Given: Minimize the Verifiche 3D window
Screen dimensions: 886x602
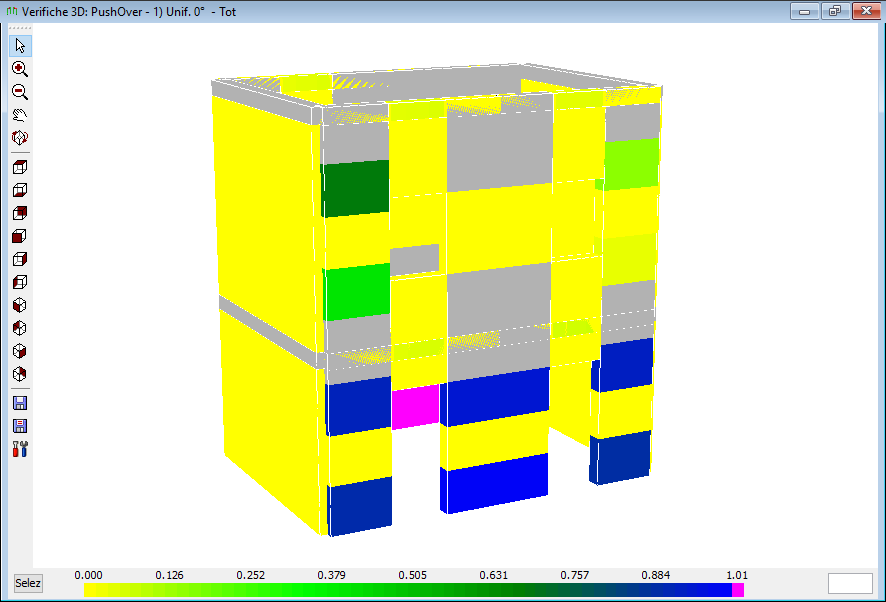Looking at the screenshot, I should [805, 11].
